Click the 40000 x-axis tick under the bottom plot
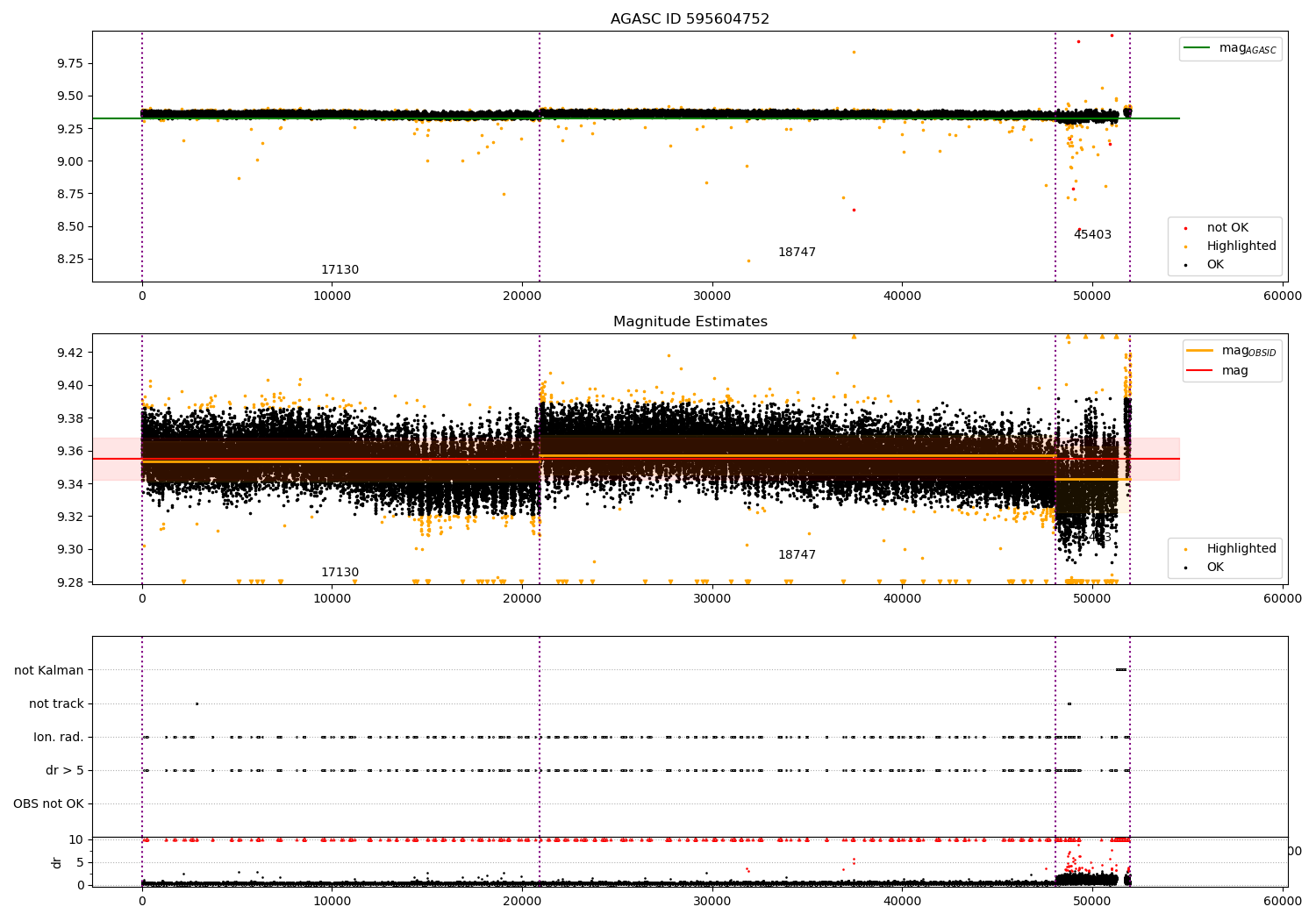Viewport: 1316px width, 921px height. (x=902, y=902)
